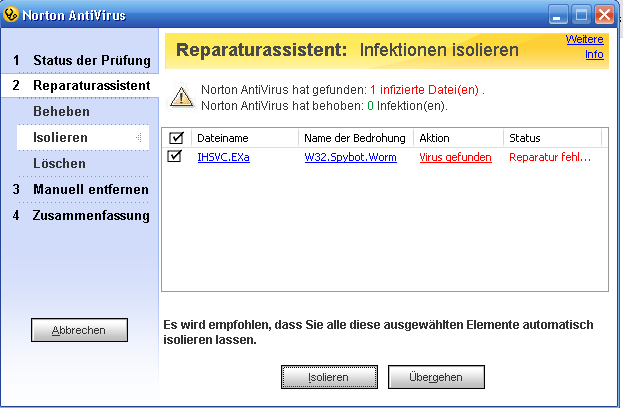Click the 'Reparatur fehl...' status cell
The width and height of the screenshot is (623, 408).
pyautogui.click(x=550, y=157)
